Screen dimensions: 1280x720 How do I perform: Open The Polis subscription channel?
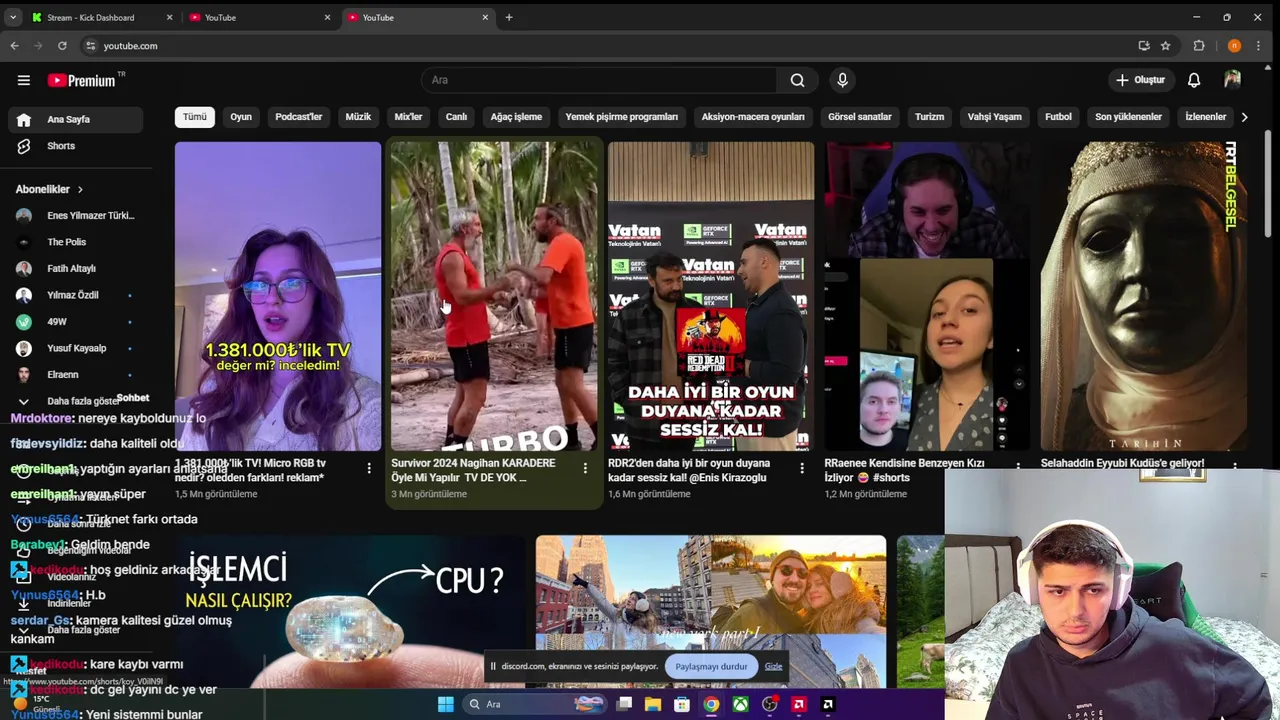(x=75, y=242)
